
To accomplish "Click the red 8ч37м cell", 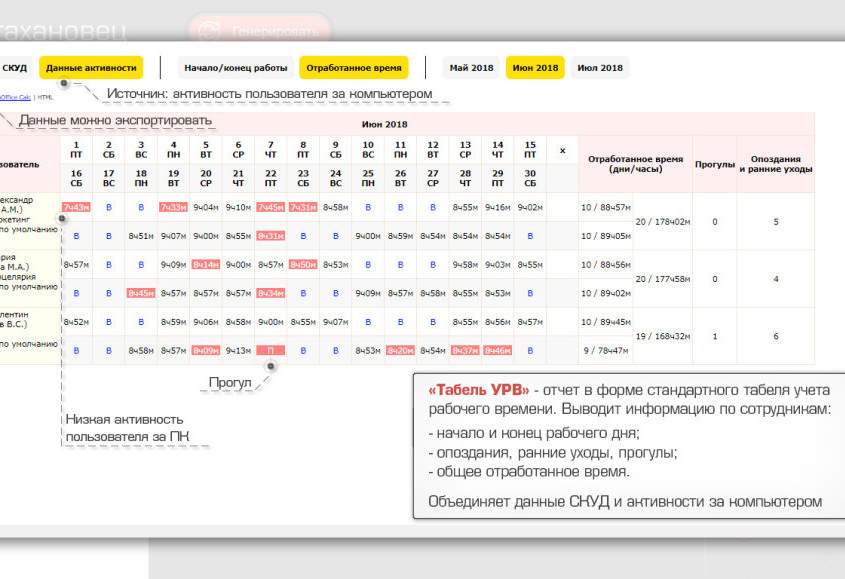I will (x=465, y=350).
